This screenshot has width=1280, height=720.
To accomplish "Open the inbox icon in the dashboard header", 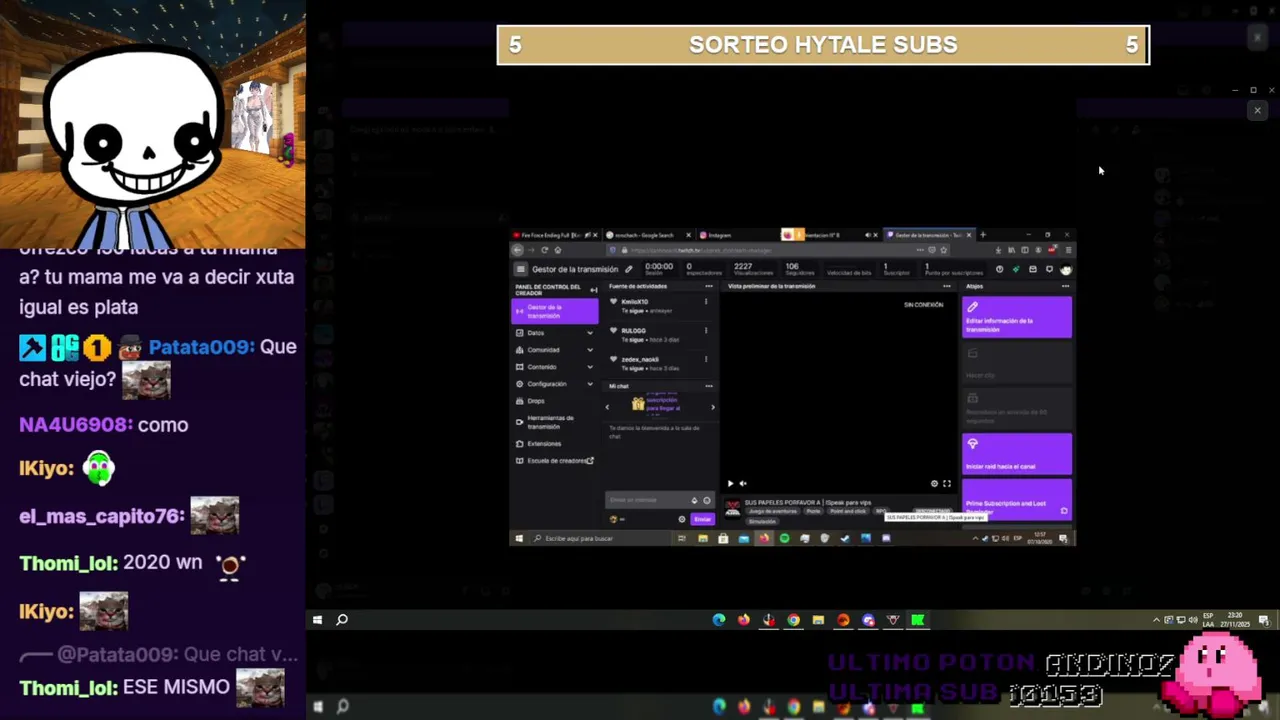I will pyautogui.click(x=1033, y=269).
